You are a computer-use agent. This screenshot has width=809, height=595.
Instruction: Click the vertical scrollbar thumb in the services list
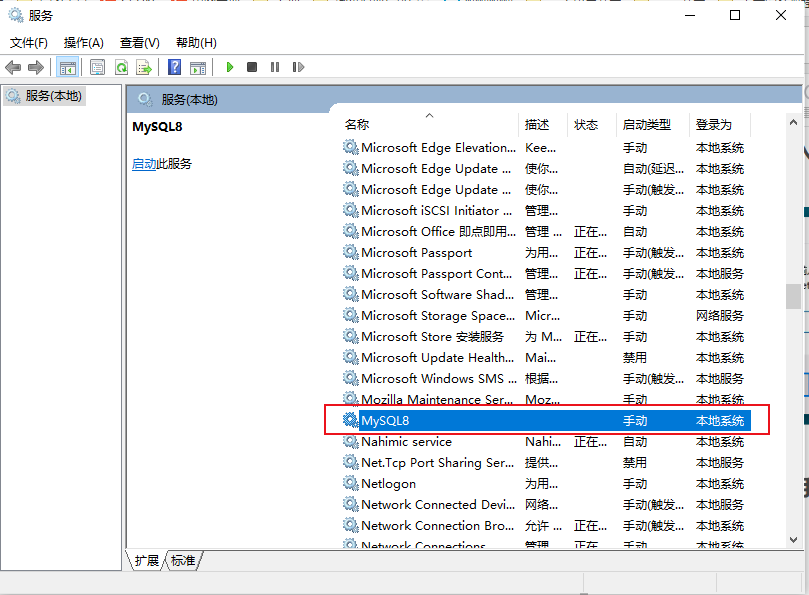point(794,296)
